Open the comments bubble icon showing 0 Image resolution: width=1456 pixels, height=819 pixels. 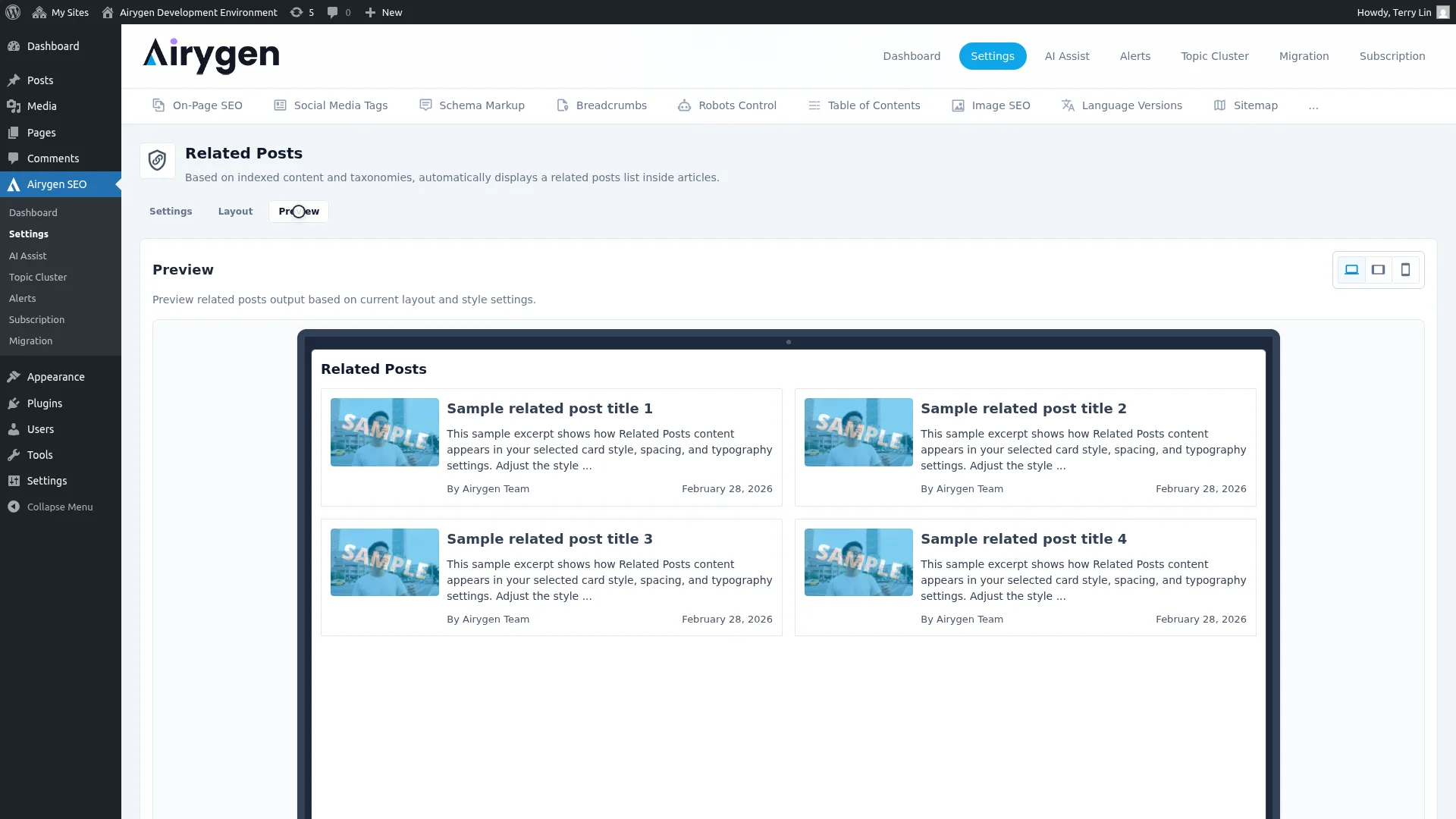coord(339,12)
